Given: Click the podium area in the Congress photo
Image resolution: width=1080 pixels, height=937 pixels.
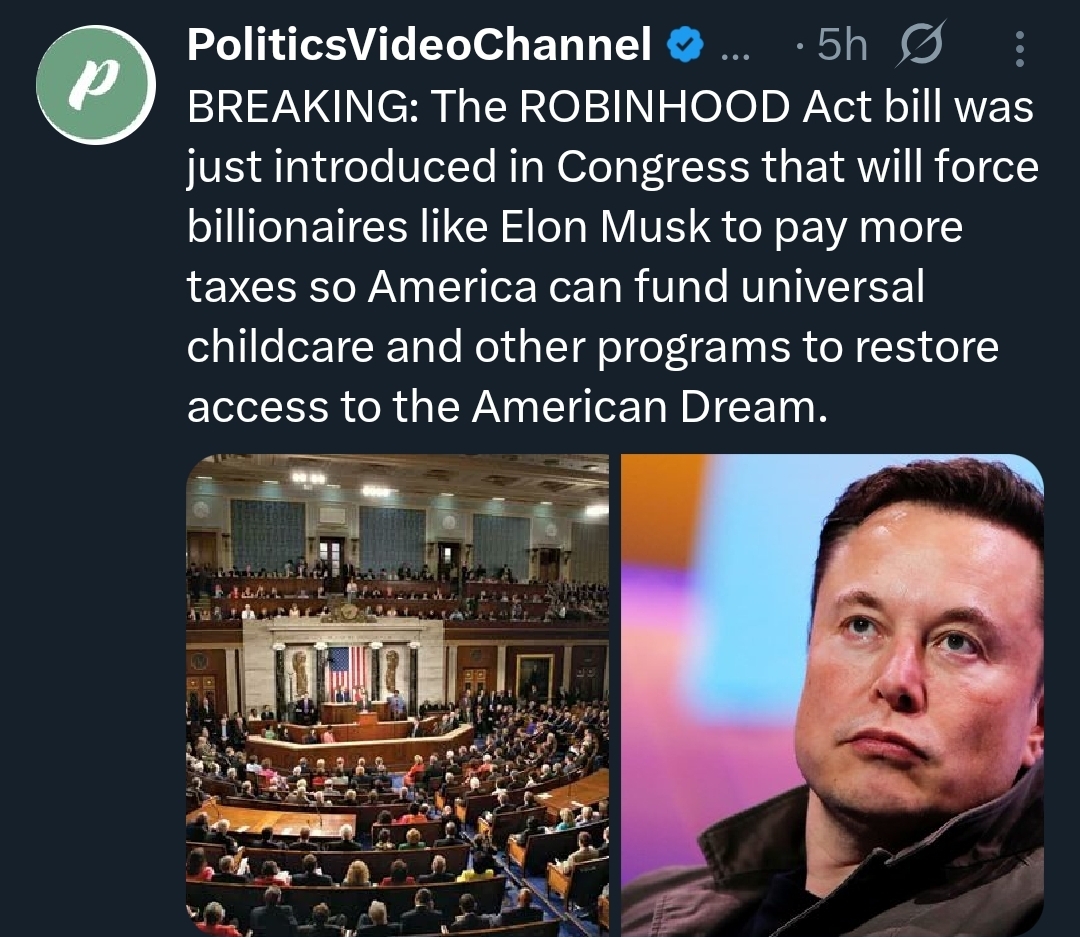Looking at the screenshot, I should point(362,713).
